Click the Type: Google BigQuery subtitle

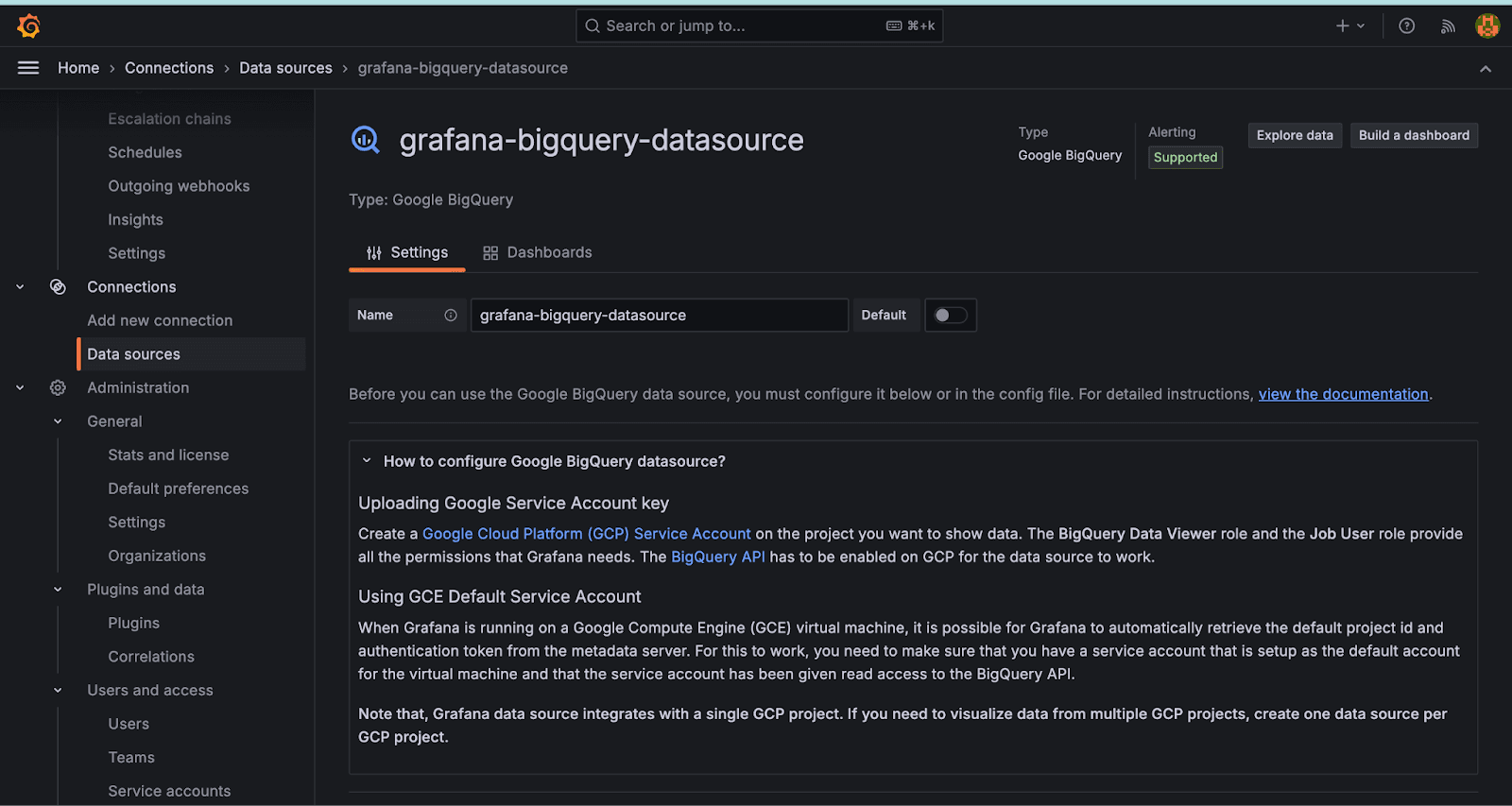coord(431,200)
